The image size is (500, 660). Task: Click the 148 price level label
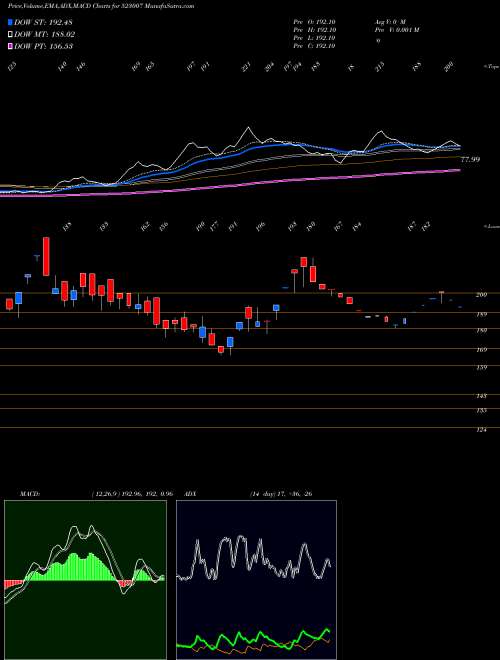coord(482,396)
